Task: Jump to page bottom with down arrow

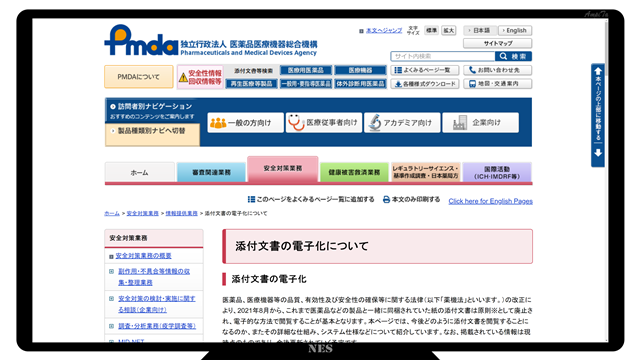Action: 598,153
